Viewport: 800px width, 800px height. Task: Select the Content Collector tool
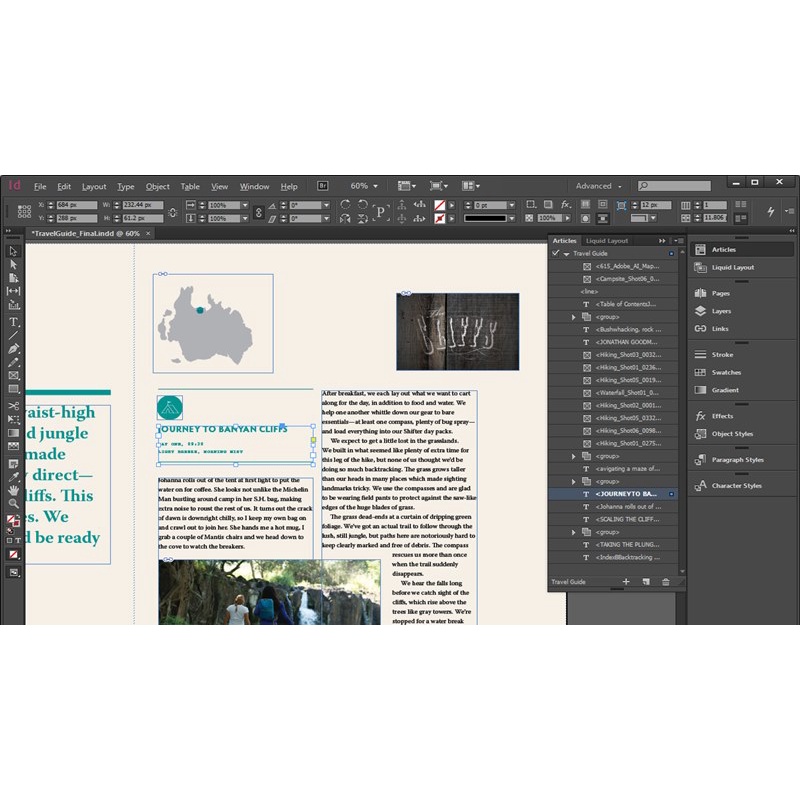tap(13, 305)
